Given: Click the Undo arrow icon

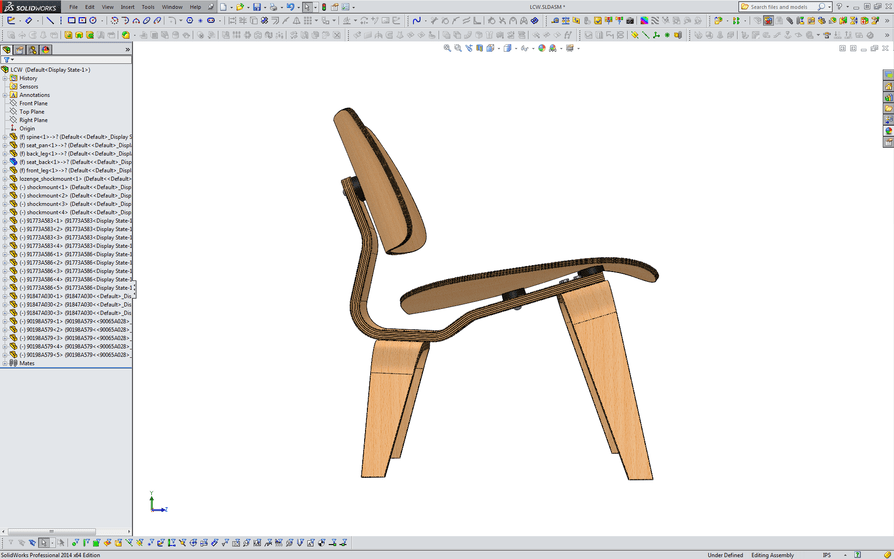Looking at the screenshot, I should pos(290,7).
